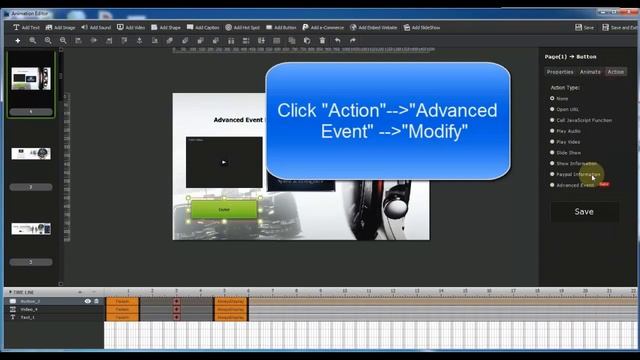
Task: Click the Animation Editor title bar icon
Action: [7, 13]
